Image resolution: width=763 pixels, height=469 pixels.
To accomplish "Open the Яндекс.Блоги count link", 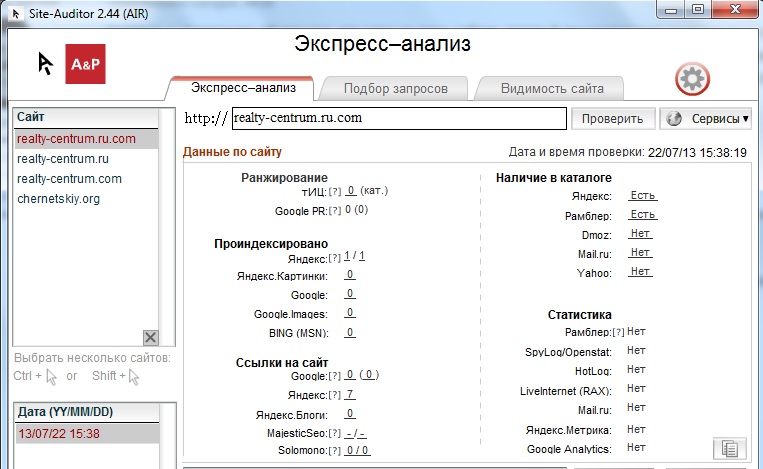I will (350, 414).
